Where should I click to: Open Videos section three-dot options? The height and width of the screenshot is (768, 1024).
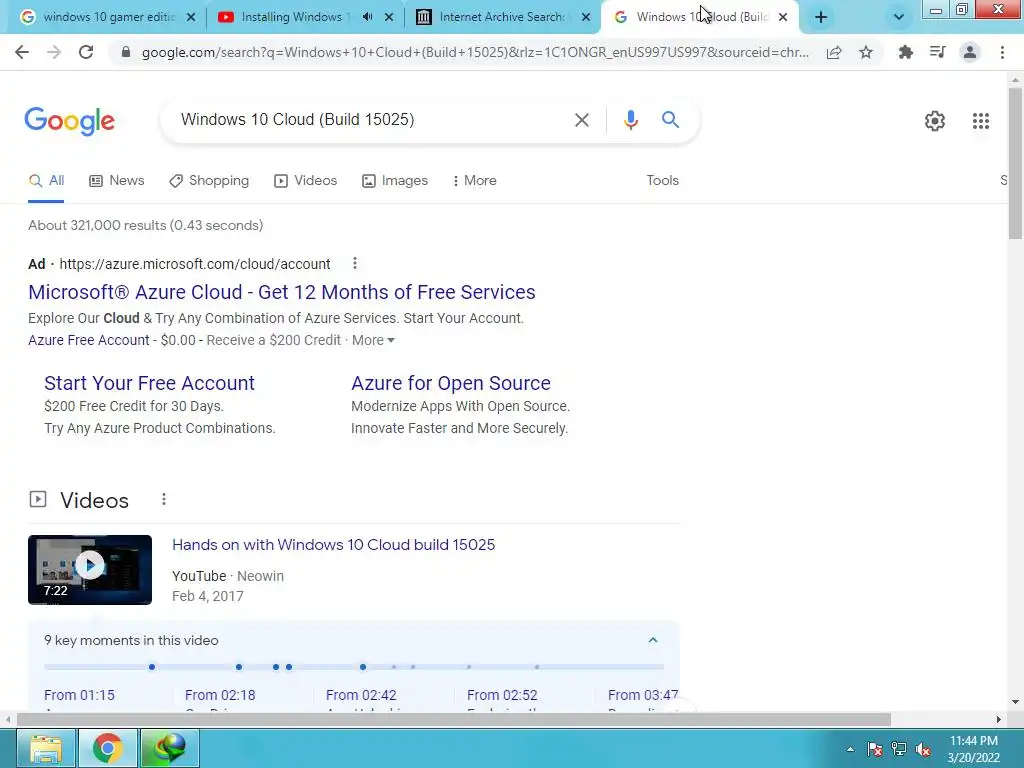point(164,500)
